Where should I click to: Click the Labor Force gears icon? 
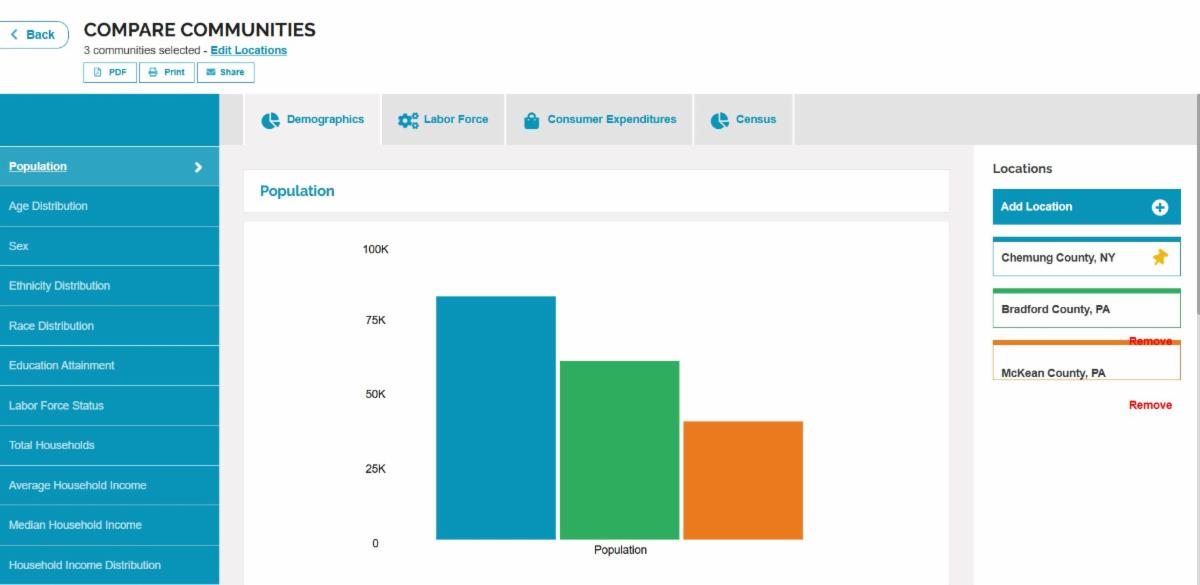point(408,120)
